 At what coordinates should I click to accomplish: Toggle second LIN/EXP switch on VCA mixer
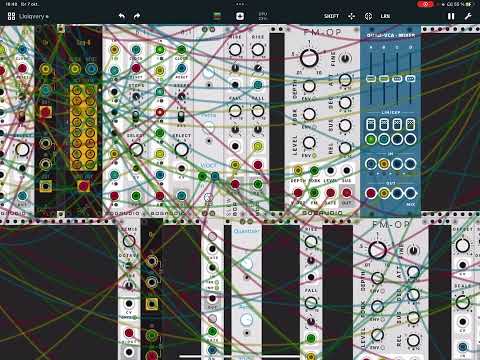[384, 124]
